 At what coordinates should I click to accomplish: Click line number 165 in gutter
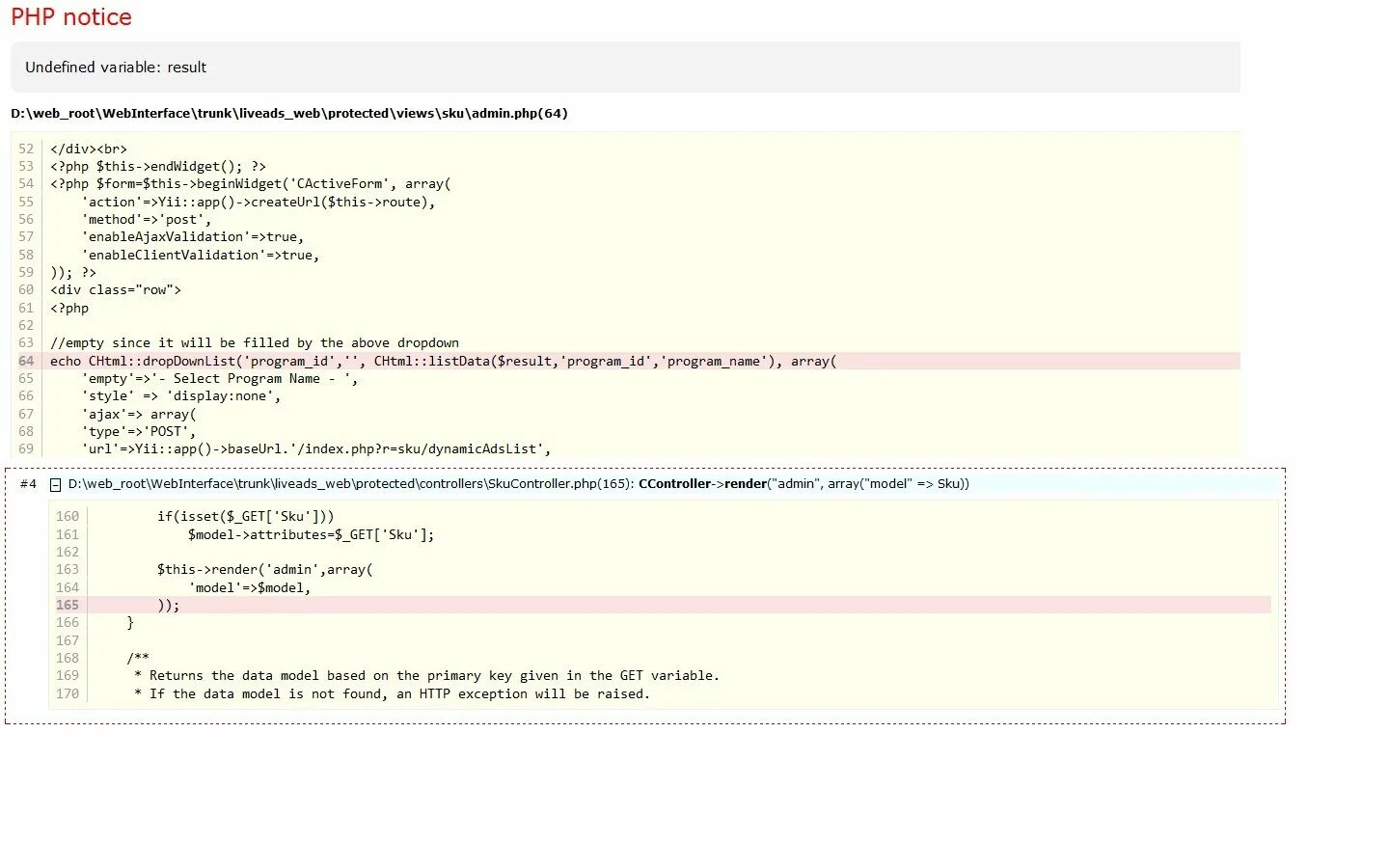68,606
